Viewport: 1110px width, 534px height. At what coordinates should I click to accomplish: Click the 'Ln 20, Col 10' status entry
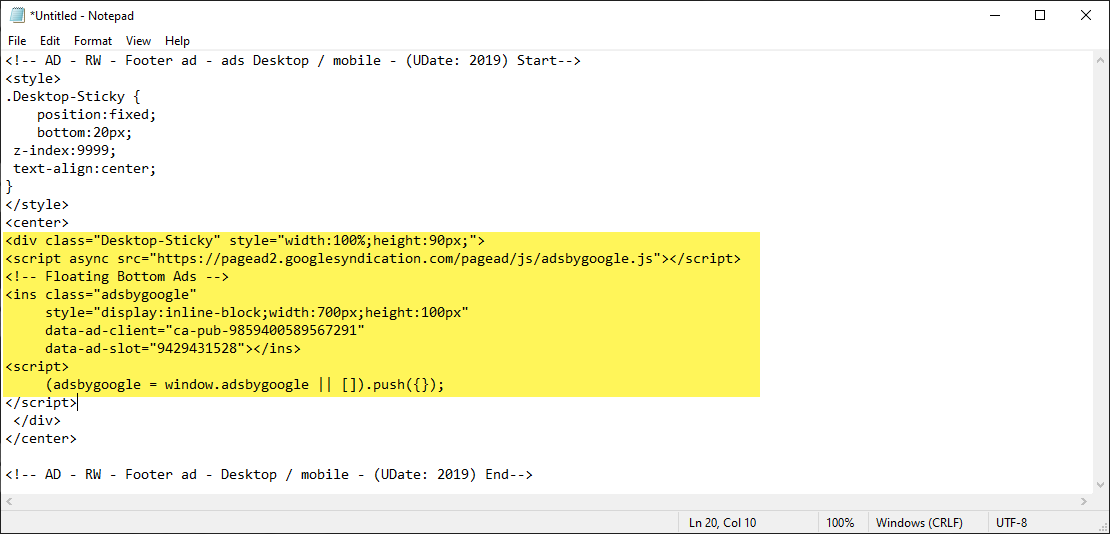[722, 523]
